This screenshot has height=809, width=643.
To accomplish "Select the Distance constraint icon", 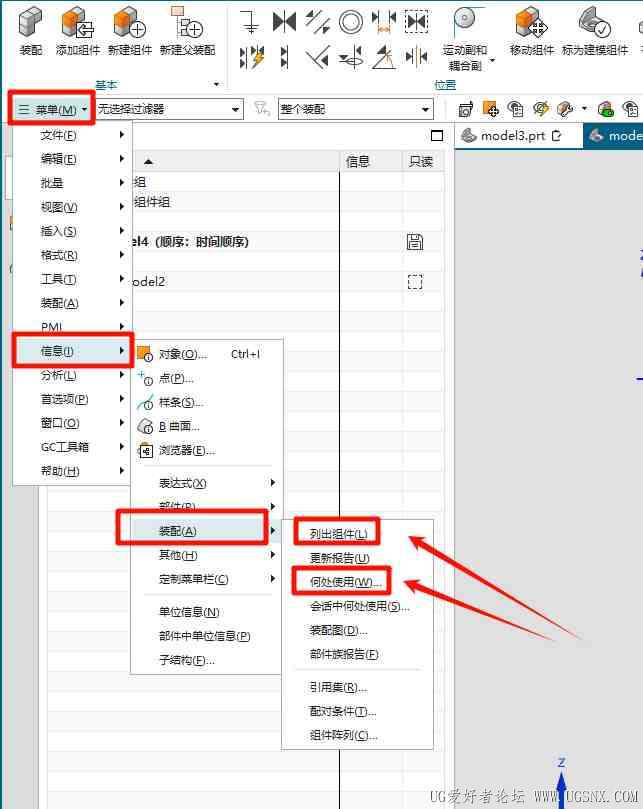I will (383, 22).
